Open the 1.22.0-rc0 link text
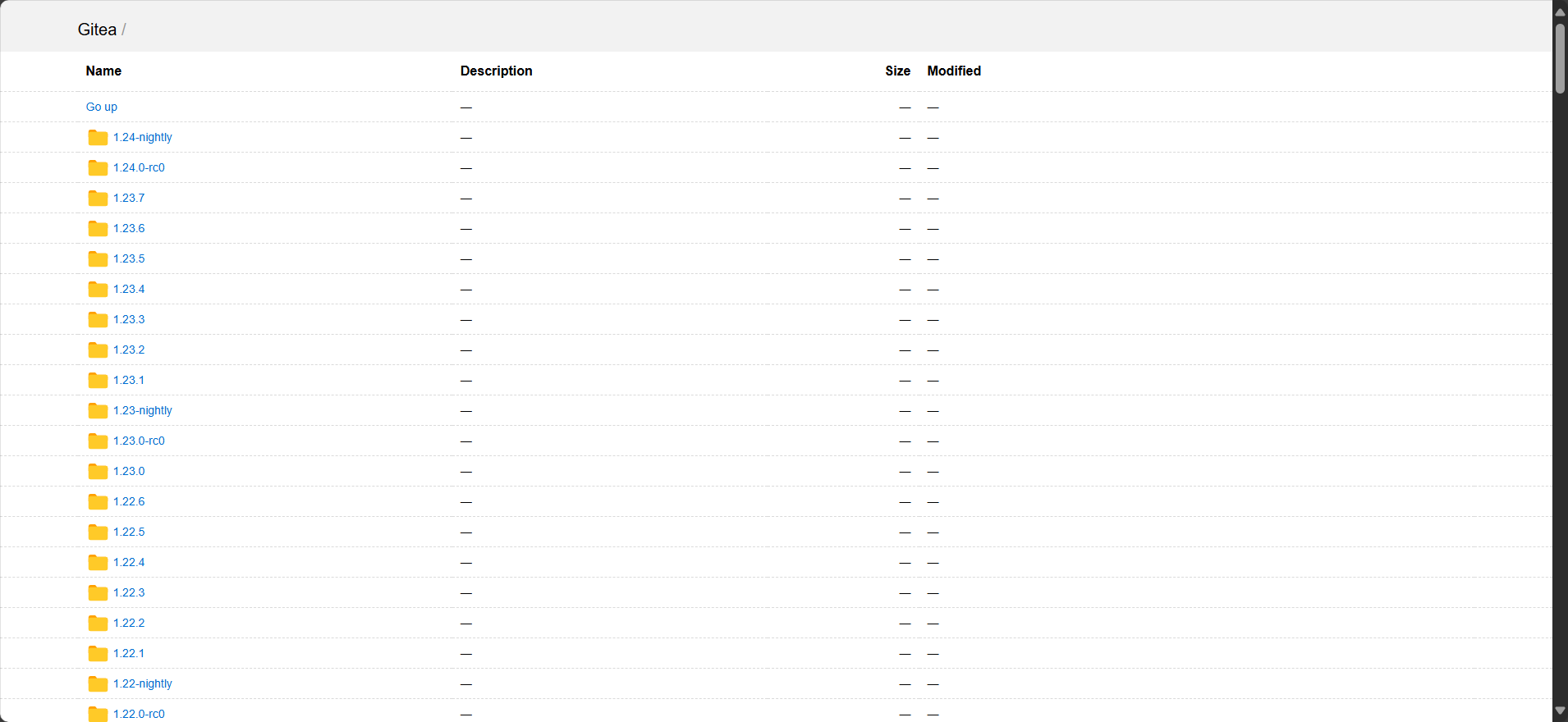1568x722 pixels. pyautogui.click(x=139, y=714)
